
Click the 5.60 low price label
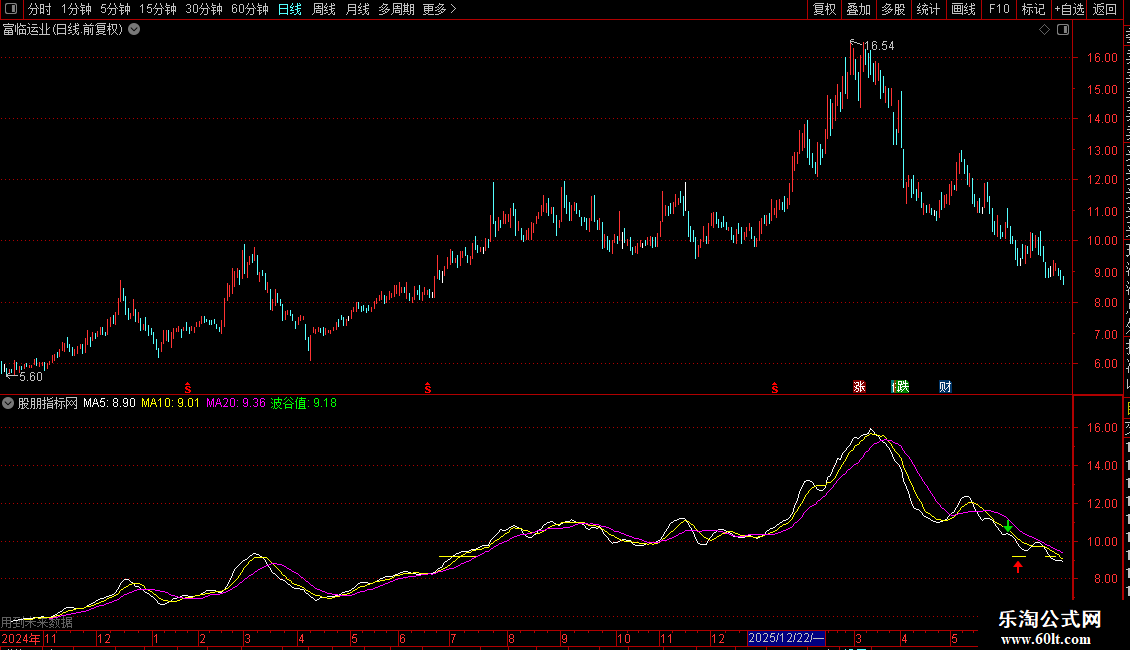(31, 377)
